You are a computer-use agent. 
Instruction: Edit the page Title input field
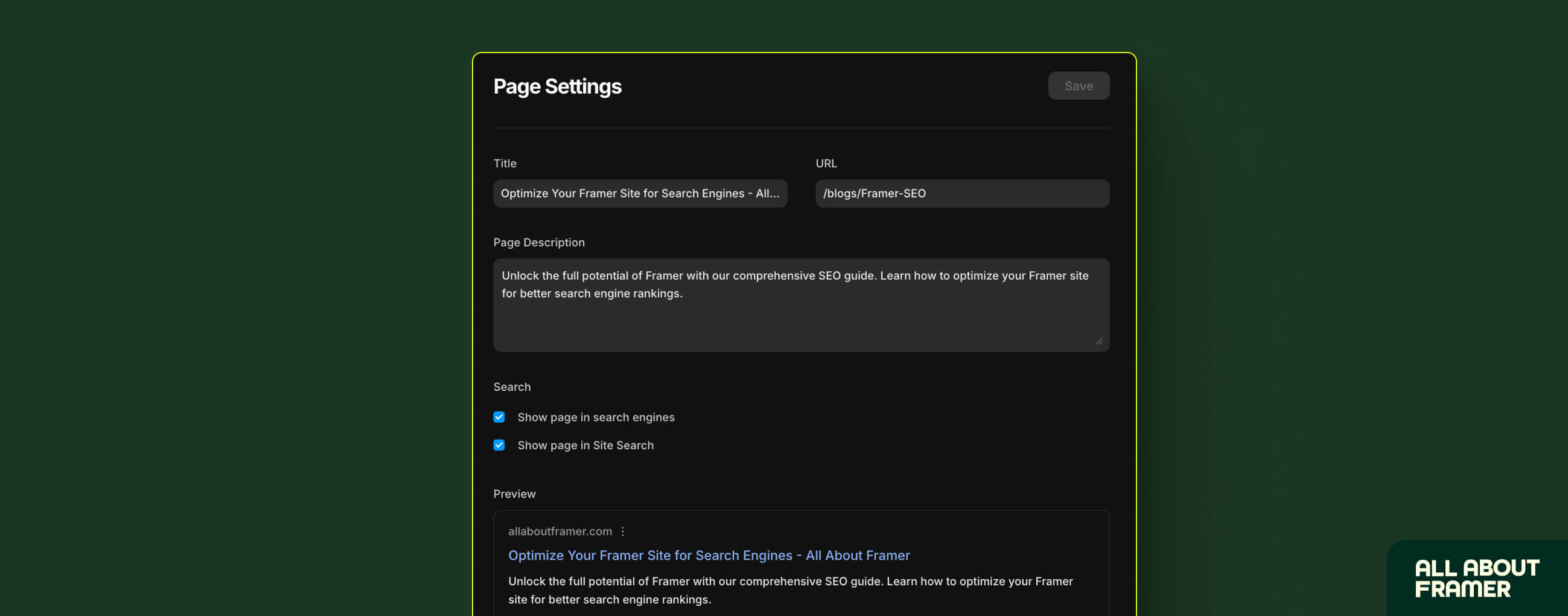640,193
